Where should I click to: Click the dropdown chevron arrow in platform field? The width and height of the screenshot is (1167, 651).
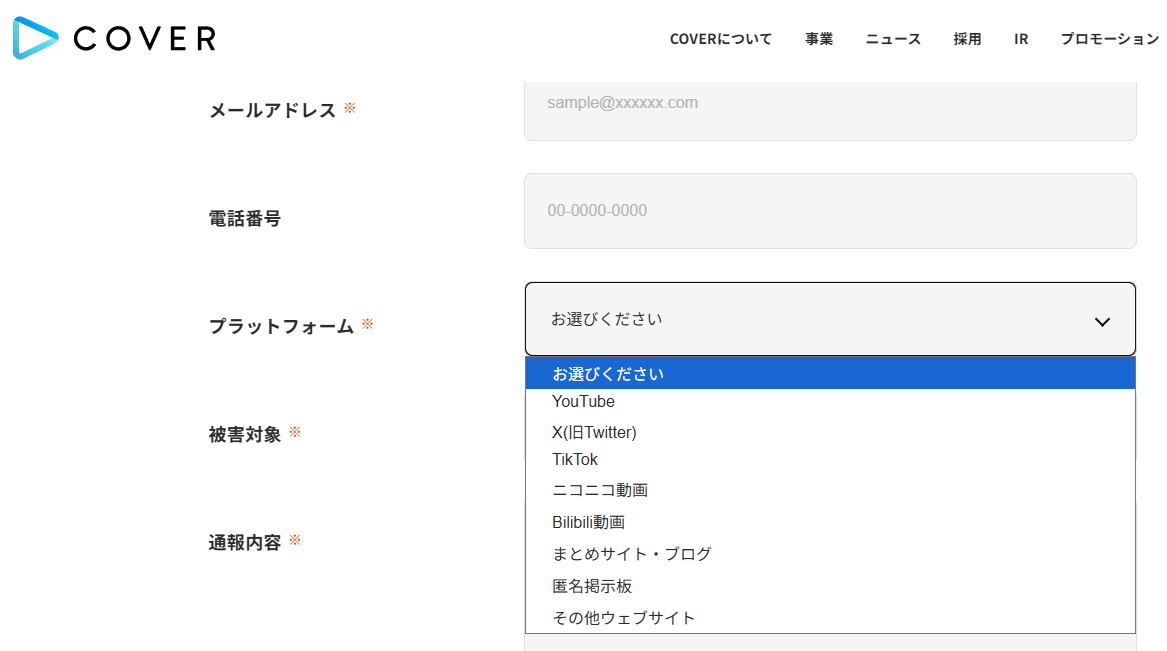(1102, 321)
